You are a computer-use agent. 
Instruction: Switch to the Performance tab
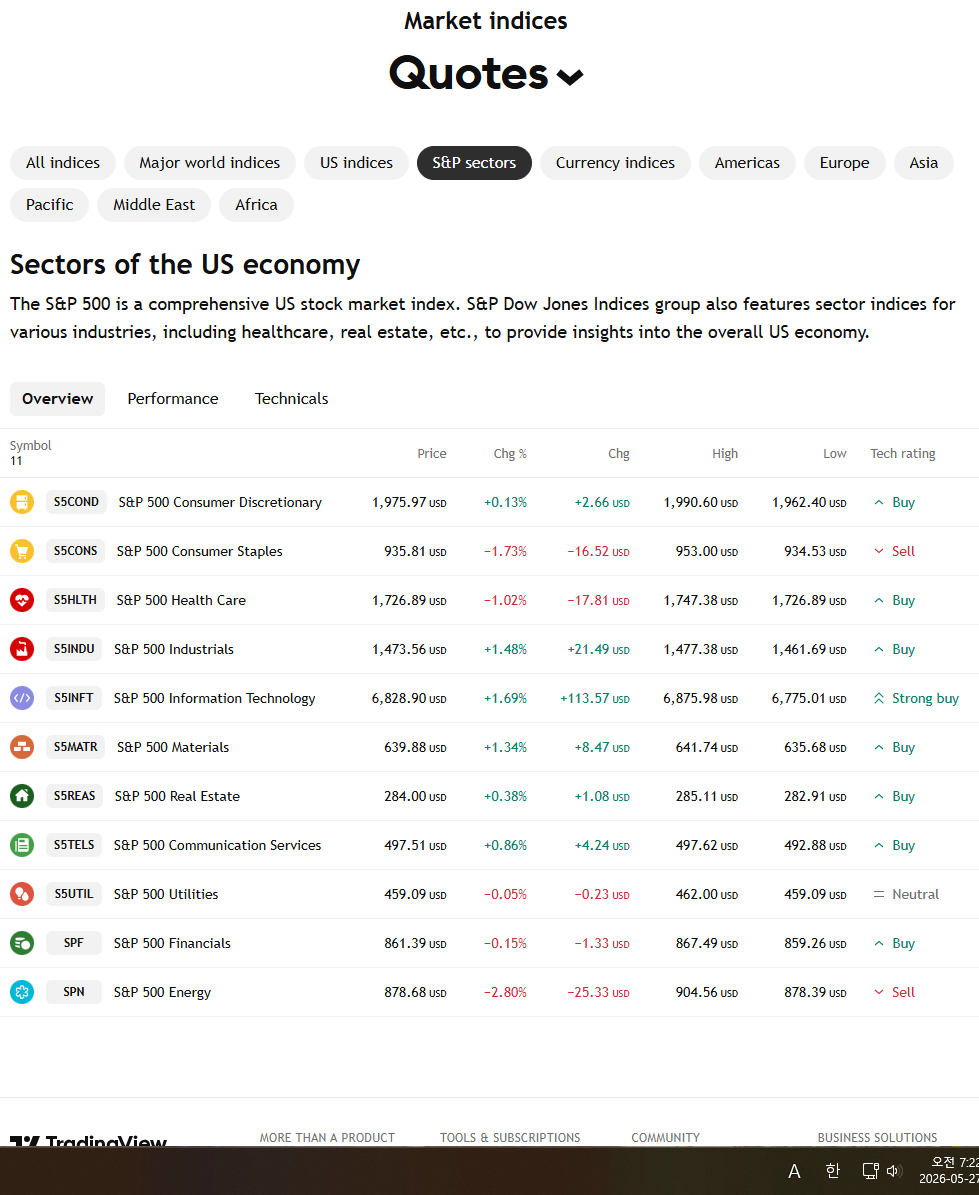(173, 399)
